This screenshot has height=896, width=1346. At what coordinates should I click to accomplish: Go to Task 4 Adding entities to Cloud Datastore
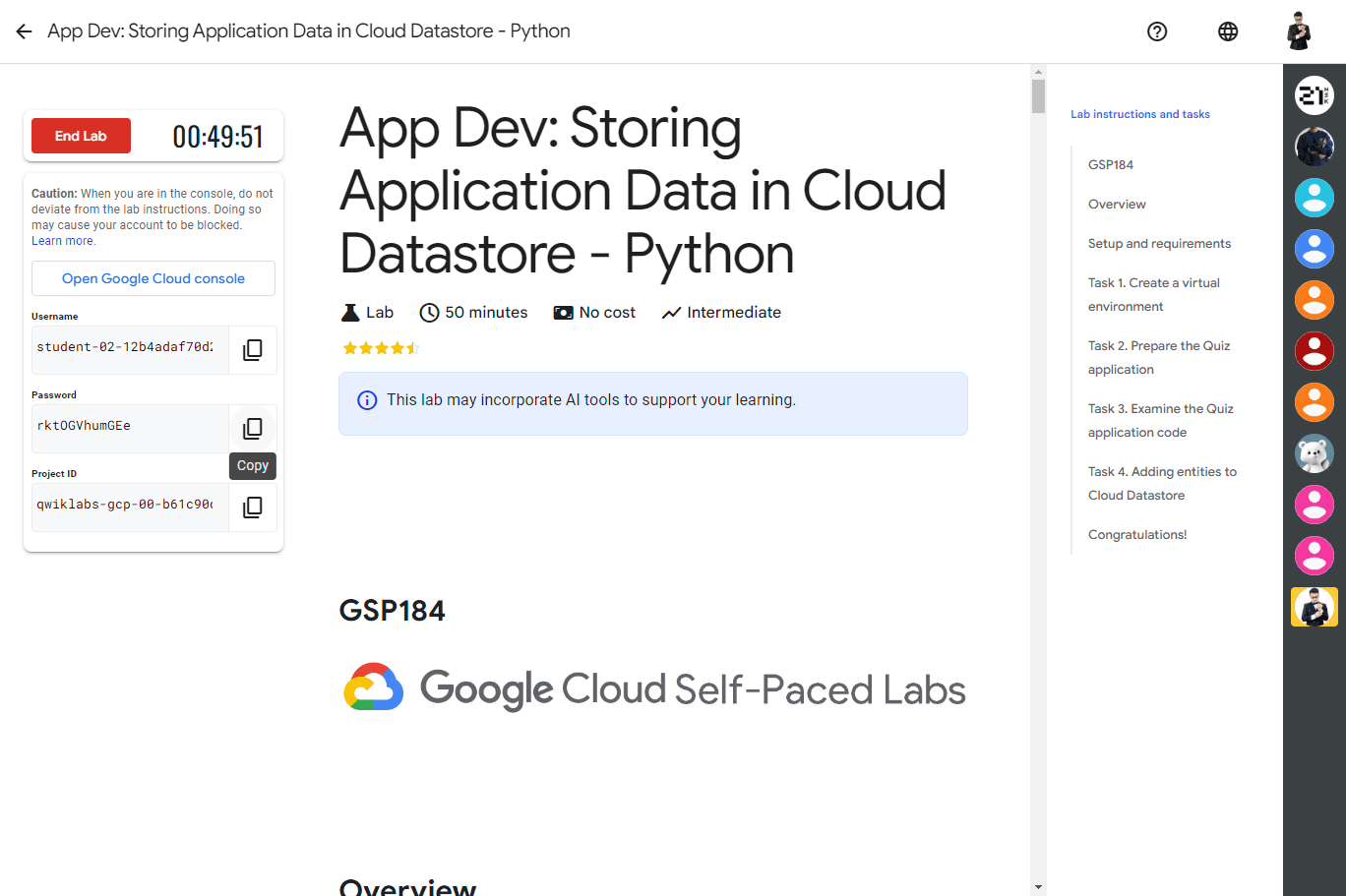click(1162, 483)
